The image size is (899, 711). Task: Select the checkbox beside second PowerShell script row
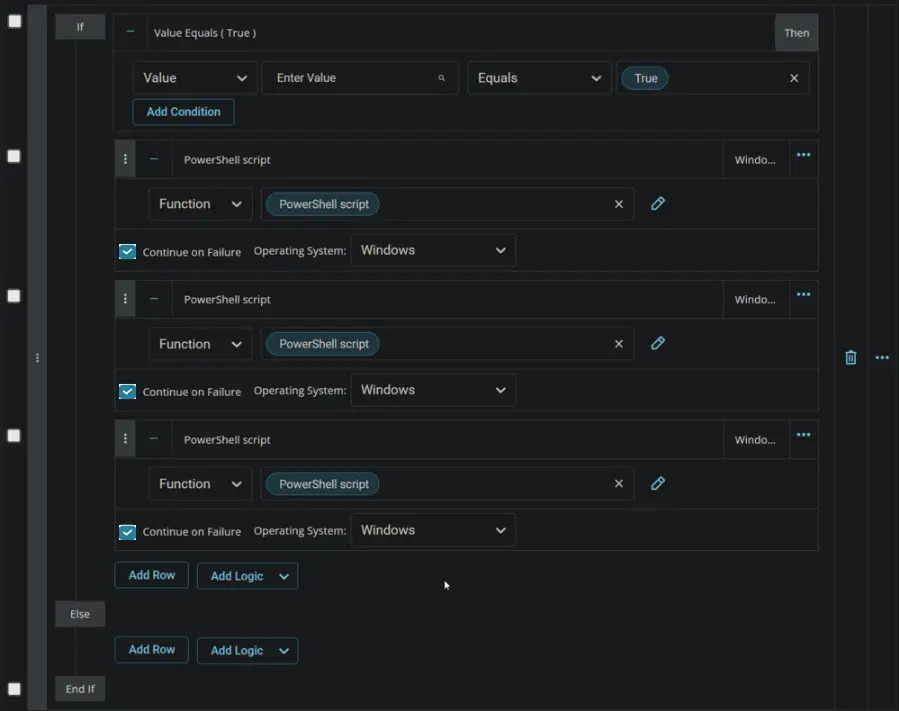14,296
